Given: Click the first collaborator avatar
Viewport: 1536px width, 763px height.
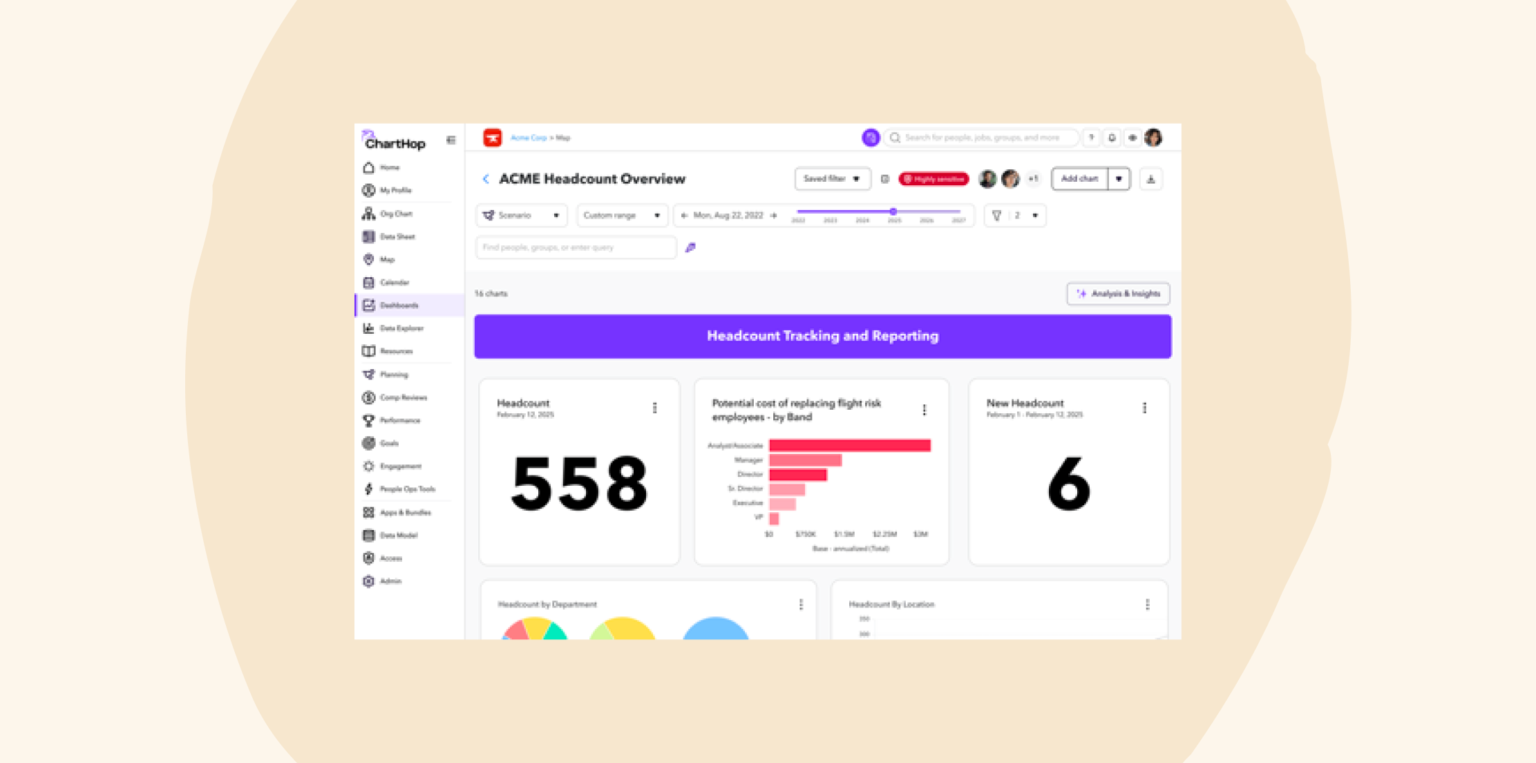Looking at the screenshot, I should [987, 179].
